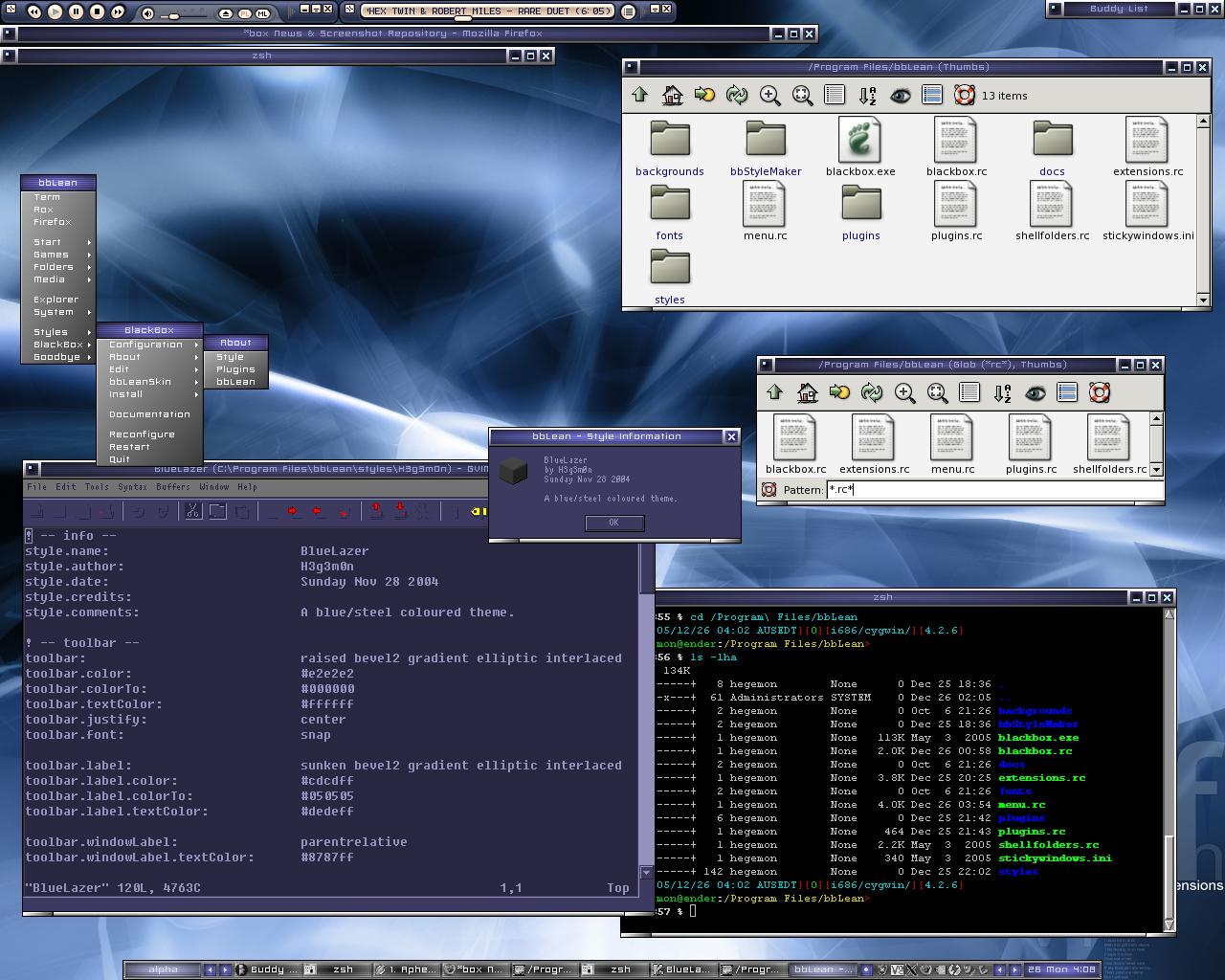Image resolution: width=1225 pixels, height=980 pixels.
Task: Click the Winamp eject button
Action: [226, 13]
